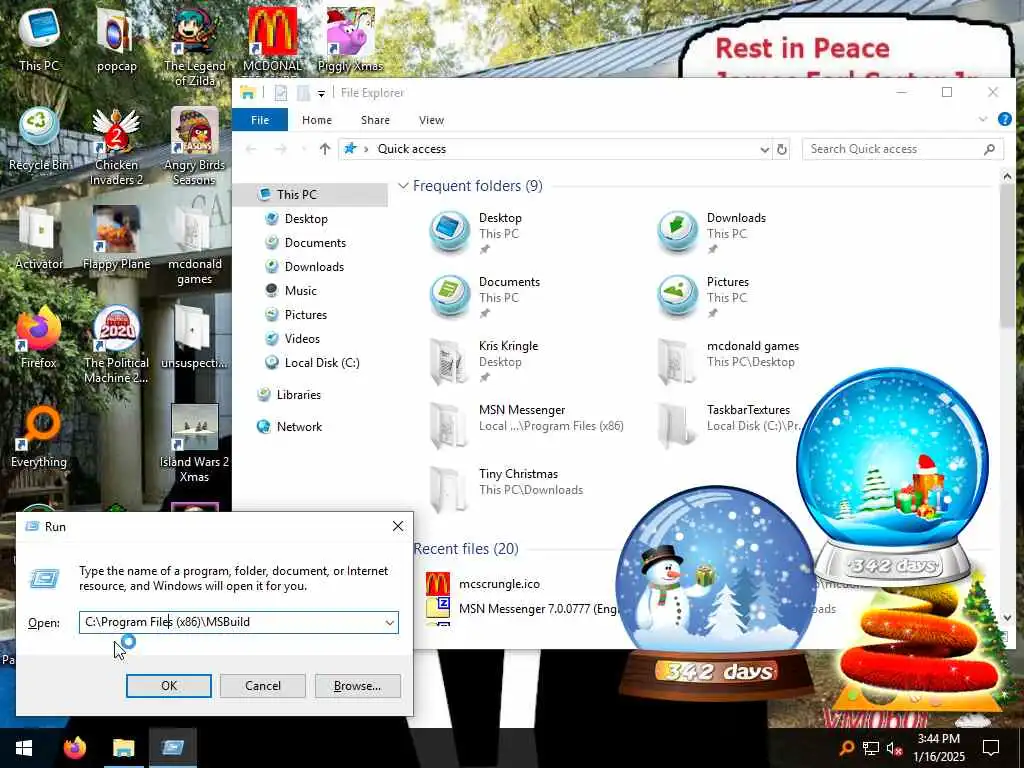Click the File Explorer help icon
1024x768 pixels.
(x=1004, y=120)
